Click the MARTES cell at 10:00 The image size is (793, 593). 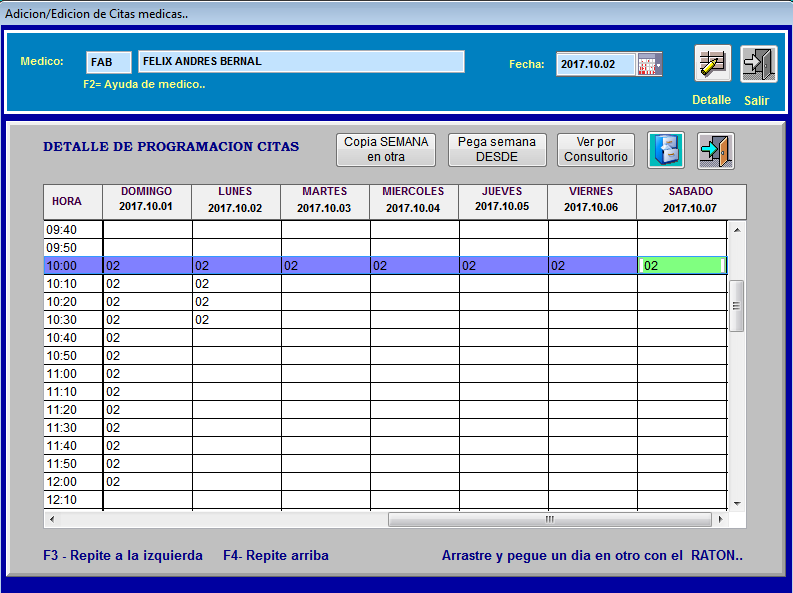(326, 266)
